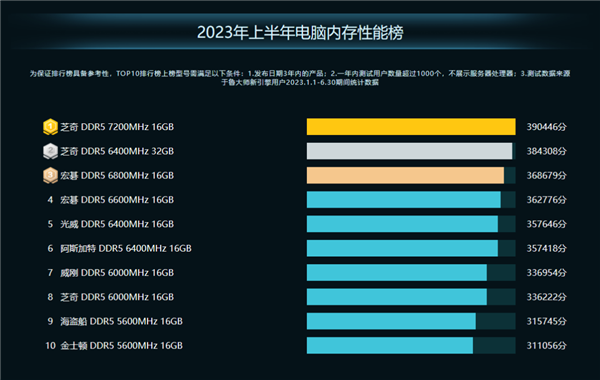
Task: Click the score 357646分
Action: (546, 224)
